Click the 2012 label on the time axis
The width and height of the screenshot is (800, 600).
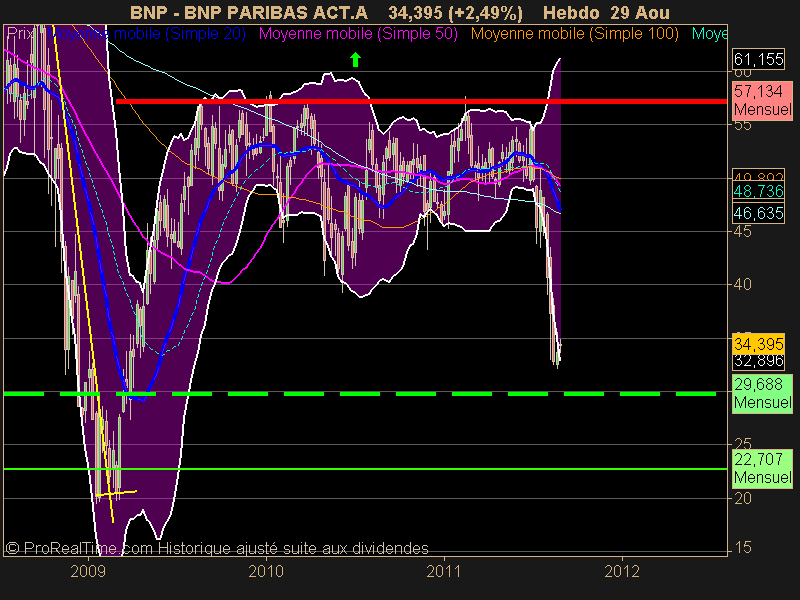tap(622, 571)
